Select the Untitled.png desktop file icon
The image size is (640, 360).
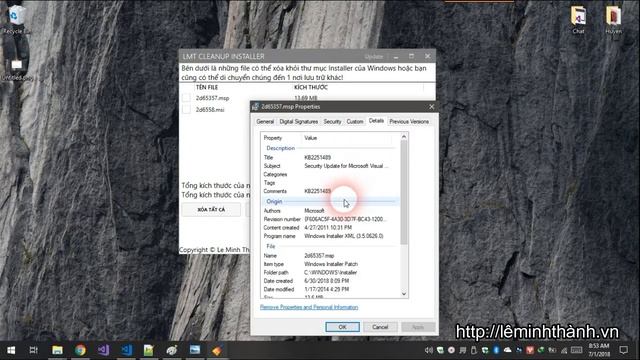17,68
